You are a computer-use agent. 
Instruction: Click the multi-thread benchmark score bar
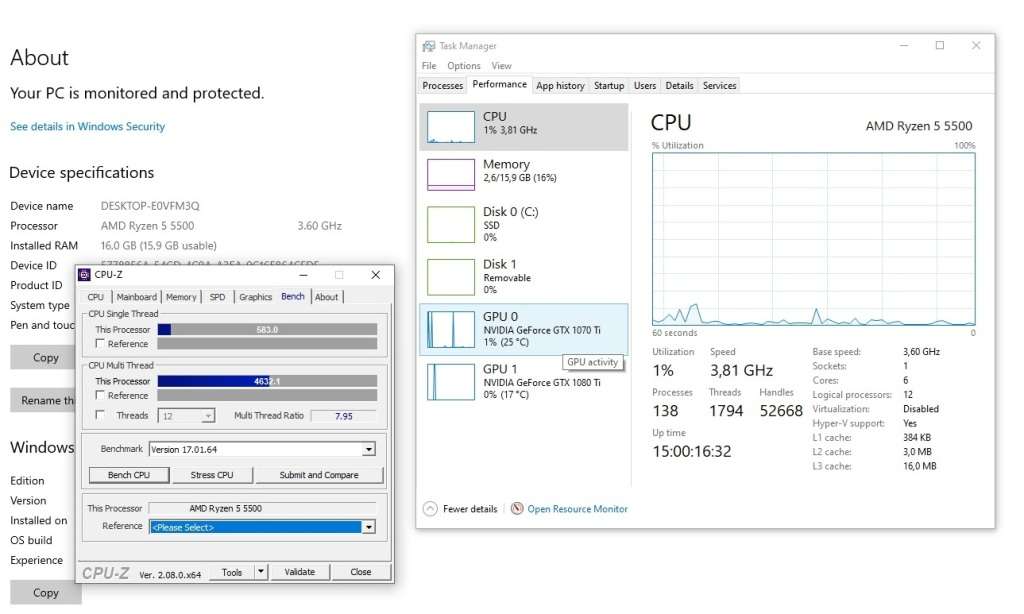click(265, 380)
